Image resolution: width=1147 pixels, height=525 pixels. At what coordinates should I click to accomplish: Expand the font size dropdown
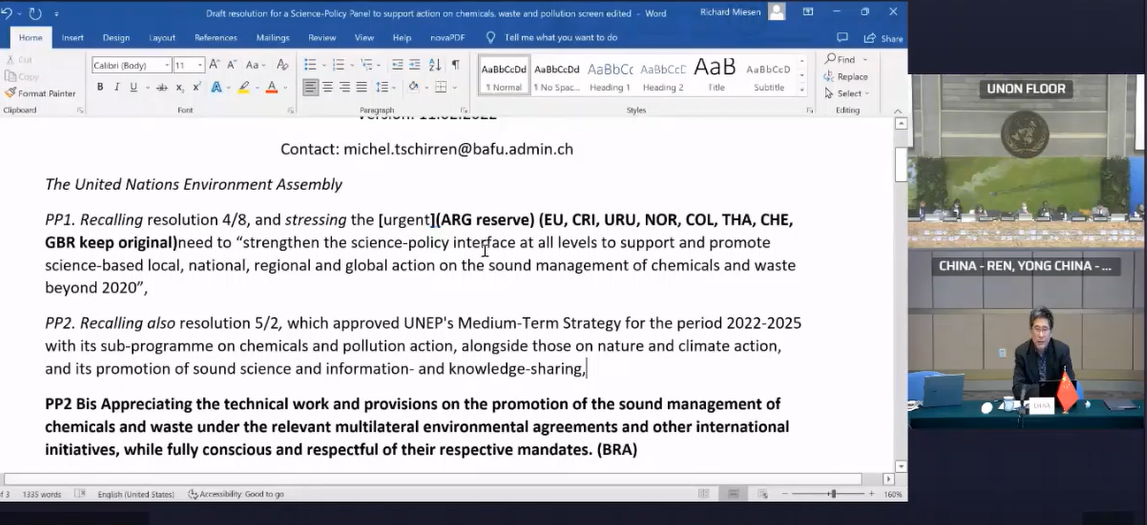pos(200,65)
